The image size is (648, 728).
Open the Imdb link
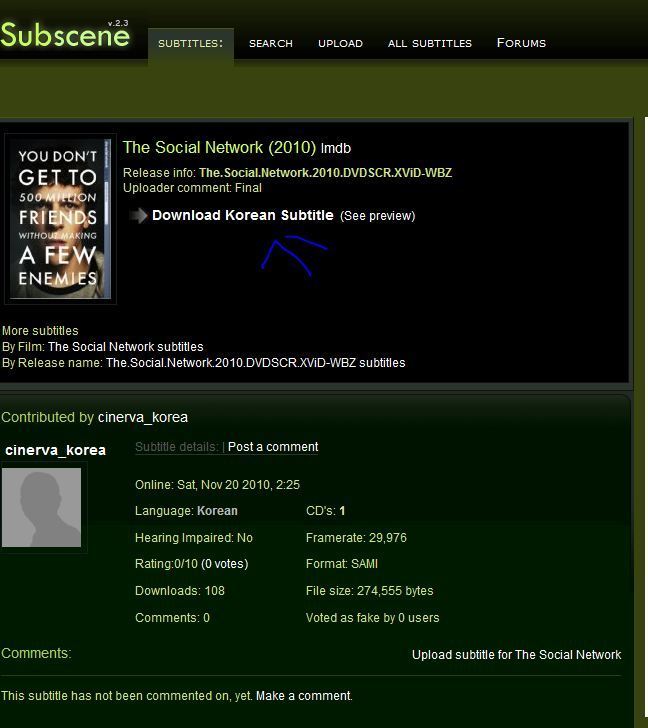[x=336, y=149]
